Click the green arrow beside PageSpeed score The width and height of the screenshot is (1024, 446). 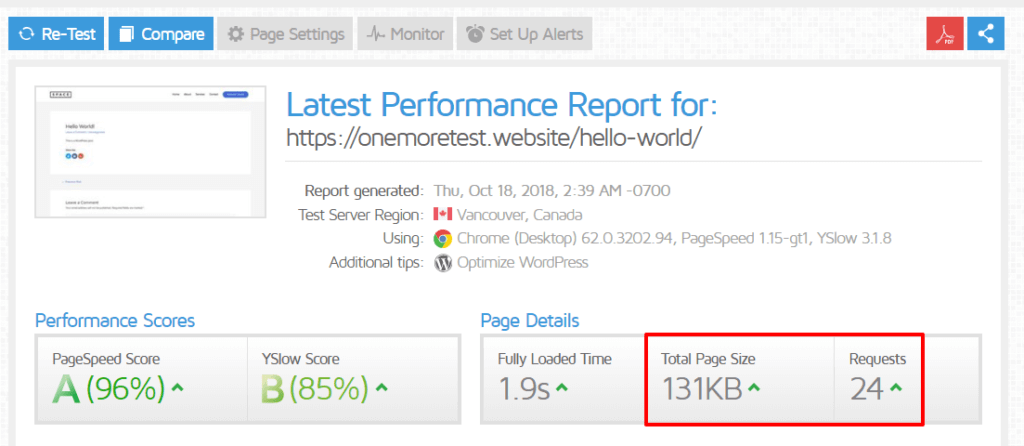click(177, 388)
